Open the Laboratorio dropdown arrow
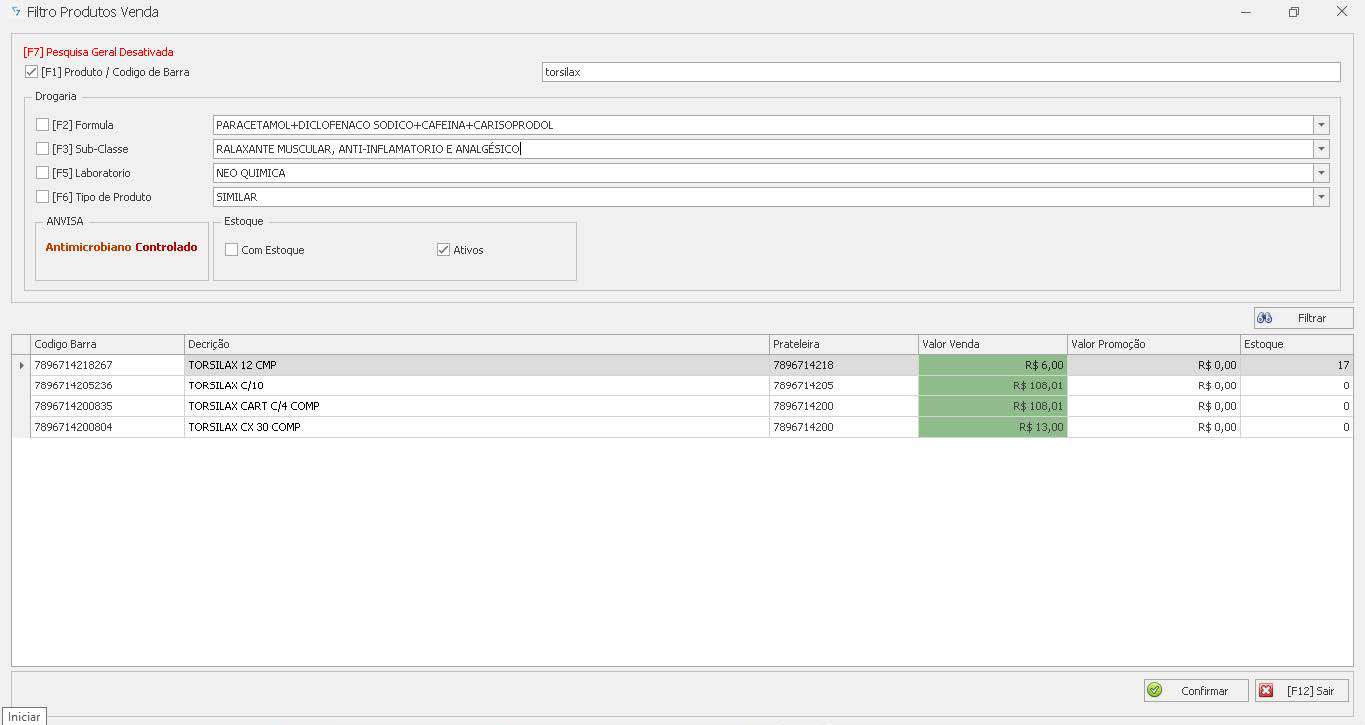 pos(1322,173)
